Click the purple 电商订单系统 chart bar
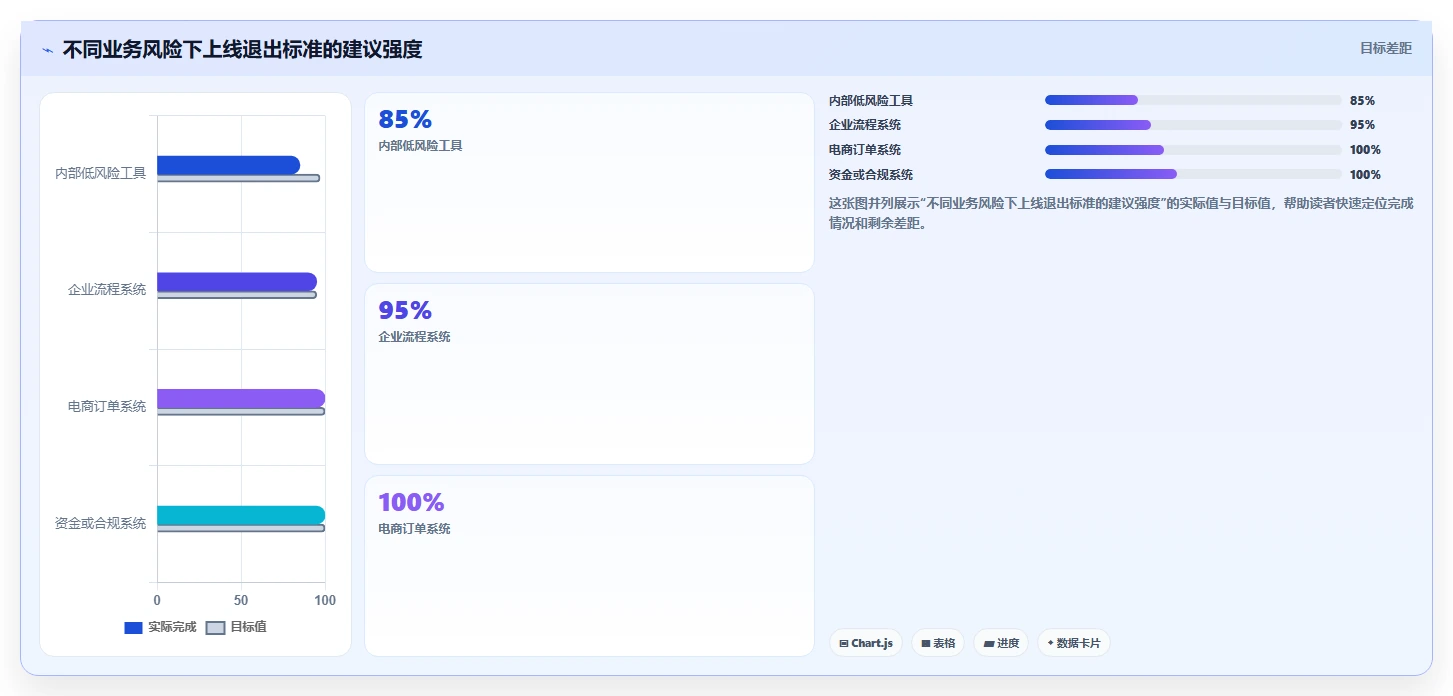Image resolution: width=1453 pixels, height=696 pixels. (x=241, y=398)
